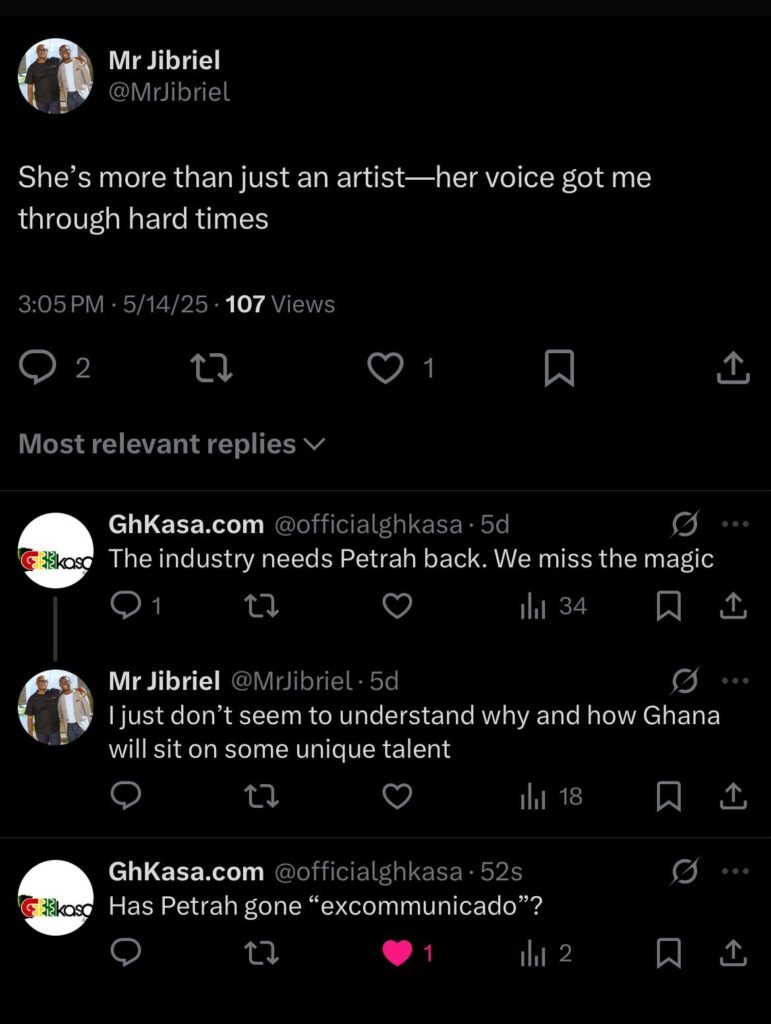
Task: Reply to Mr Jibriel's main post
Action: click(39, 369)
